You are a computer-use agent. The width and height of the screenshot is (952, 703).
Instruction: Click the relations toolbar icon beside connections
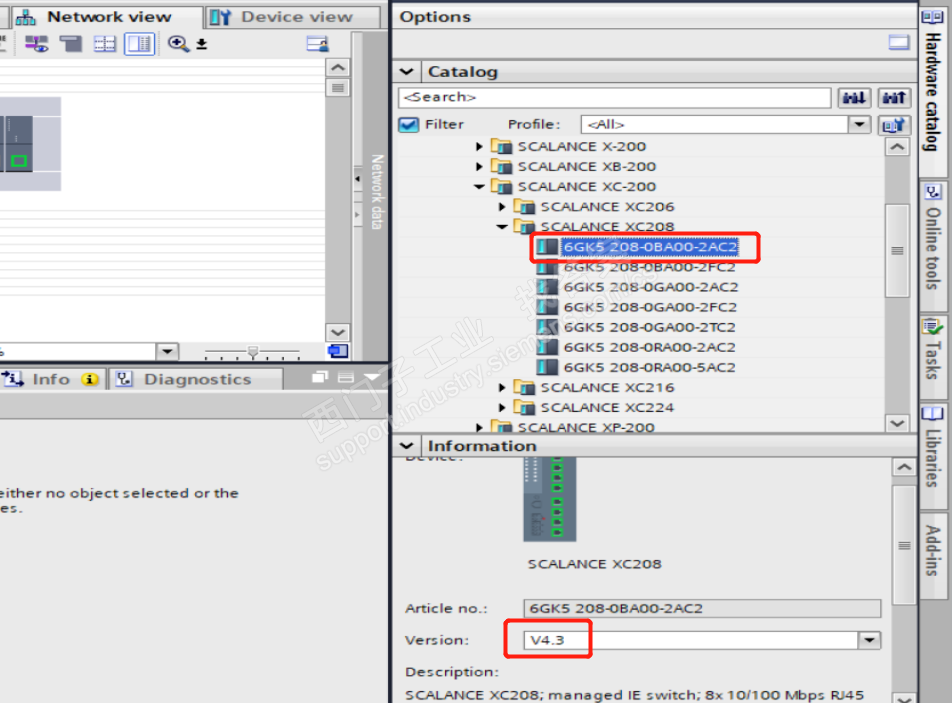(x=71, y=44)
